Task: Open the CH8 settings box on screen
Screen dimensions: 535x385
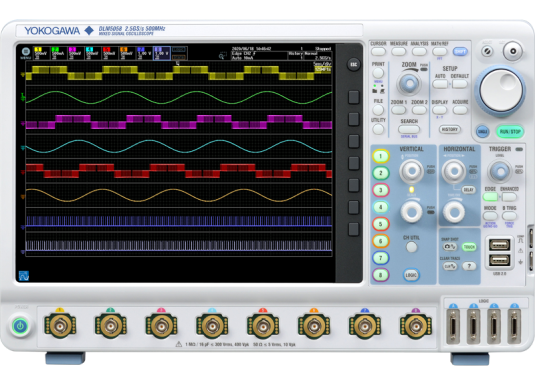Action: coord(162,53)
